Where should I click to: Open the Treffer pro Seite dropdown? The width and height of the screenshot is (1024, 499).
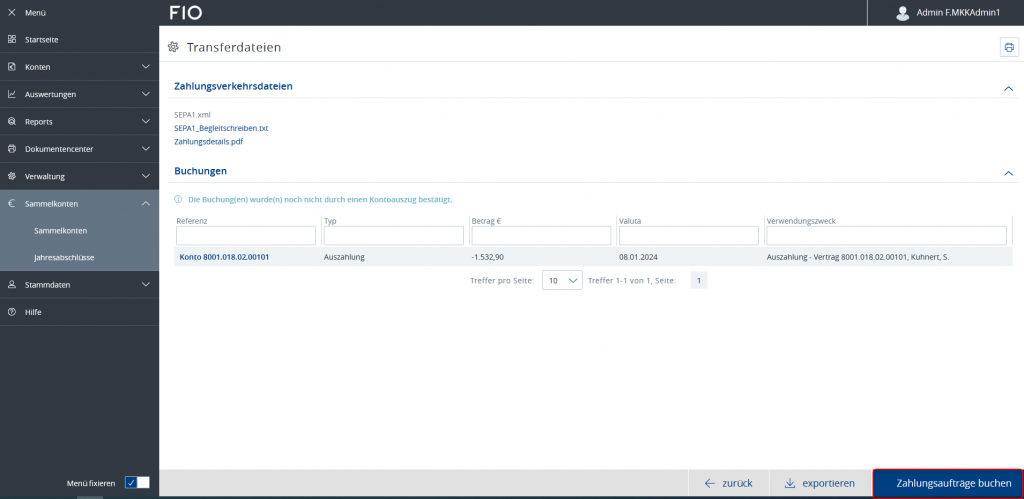[561, 281]
